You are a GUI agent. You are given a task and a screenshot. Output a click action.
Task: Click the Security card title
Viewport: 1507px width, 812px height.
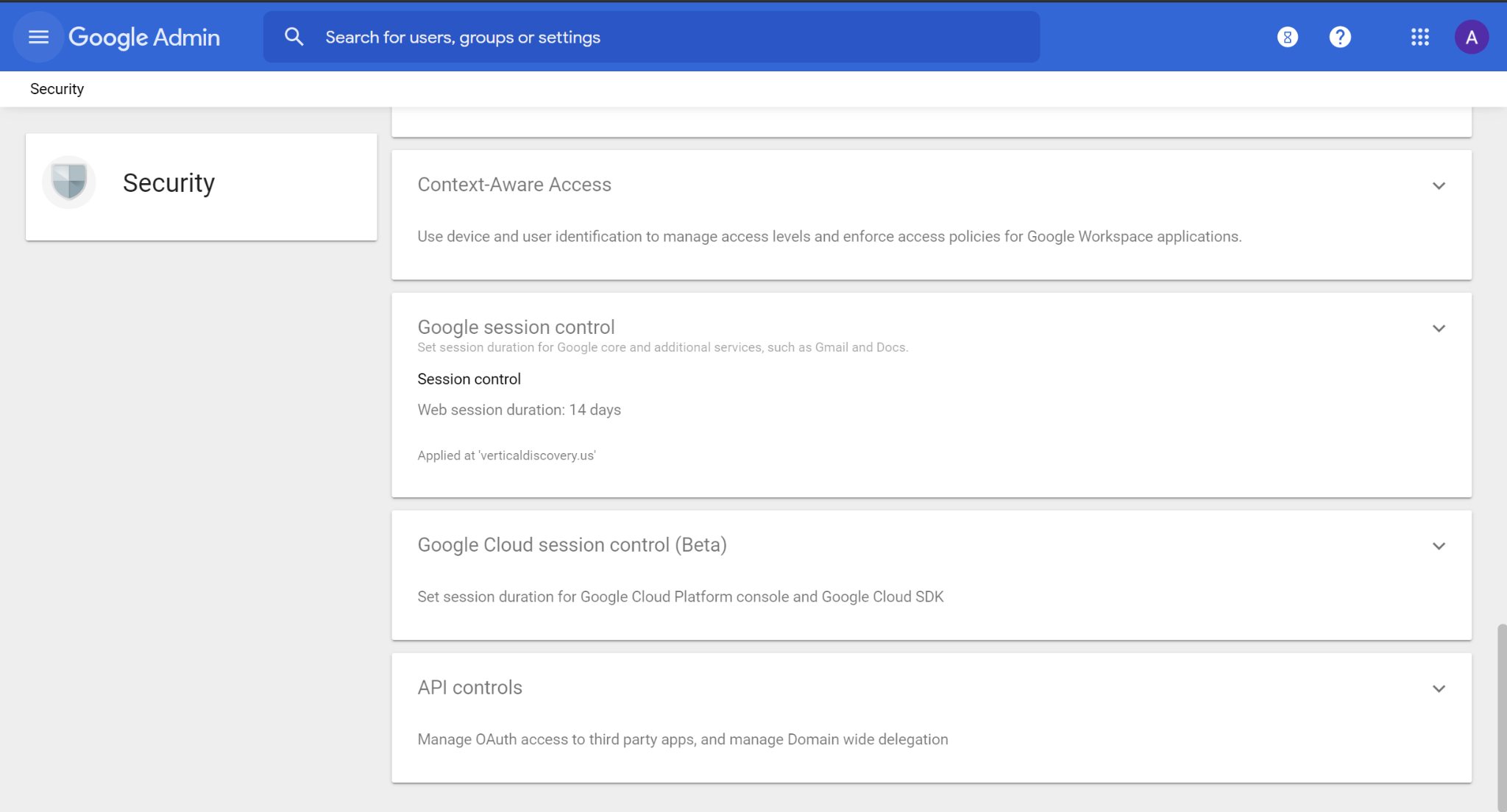point(169,182)
